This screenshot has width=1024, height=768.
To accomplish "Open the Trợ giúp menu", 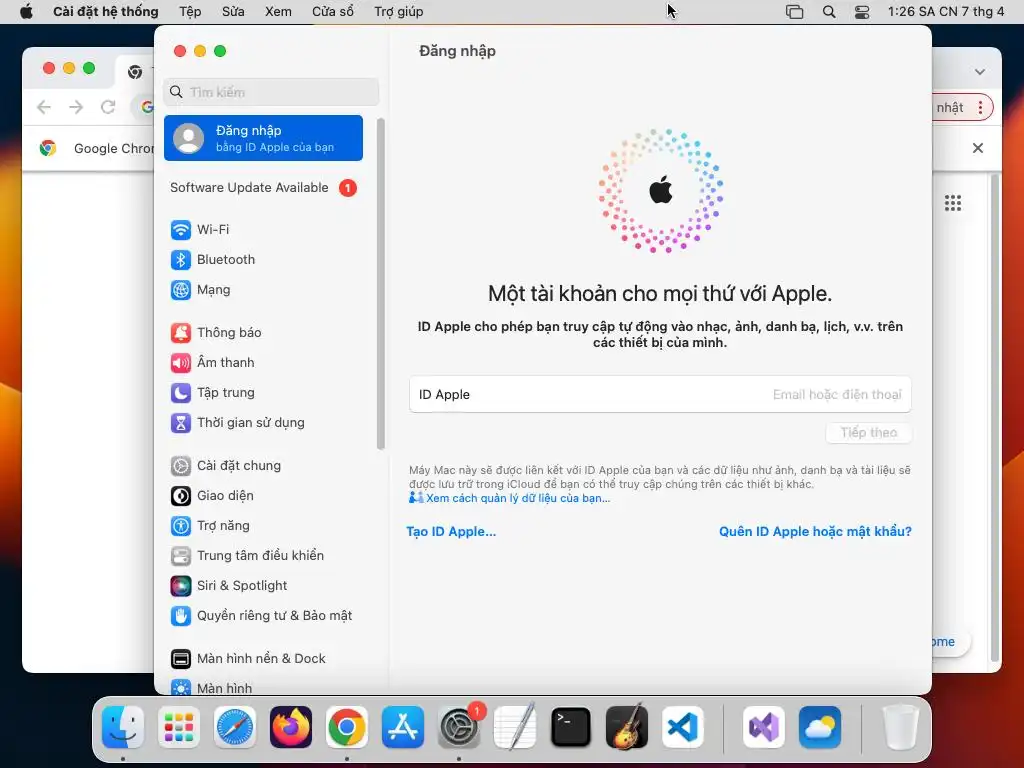I will tap(398, 11).
